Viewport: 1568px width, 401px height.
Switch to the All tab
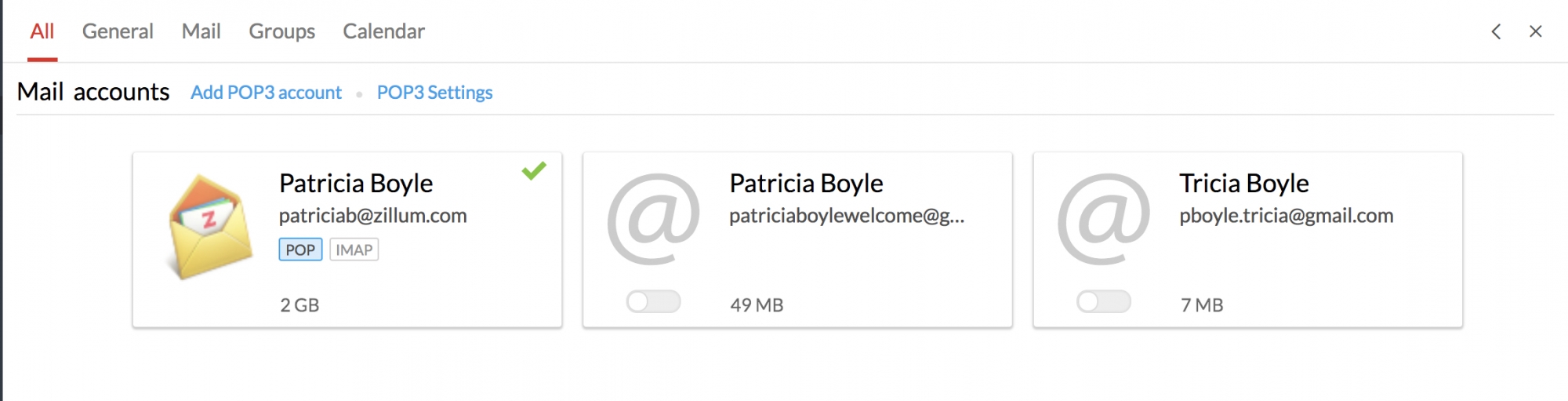tap(42, 31)
